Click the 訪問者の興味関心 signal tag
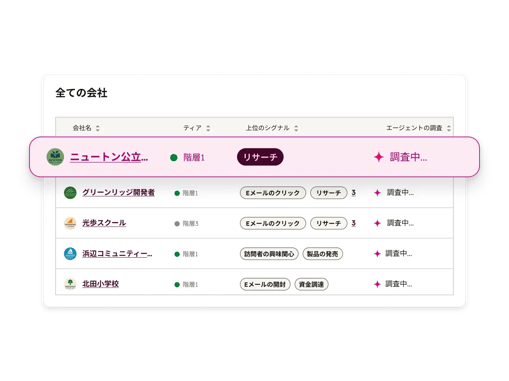 [x=269, y=254]
